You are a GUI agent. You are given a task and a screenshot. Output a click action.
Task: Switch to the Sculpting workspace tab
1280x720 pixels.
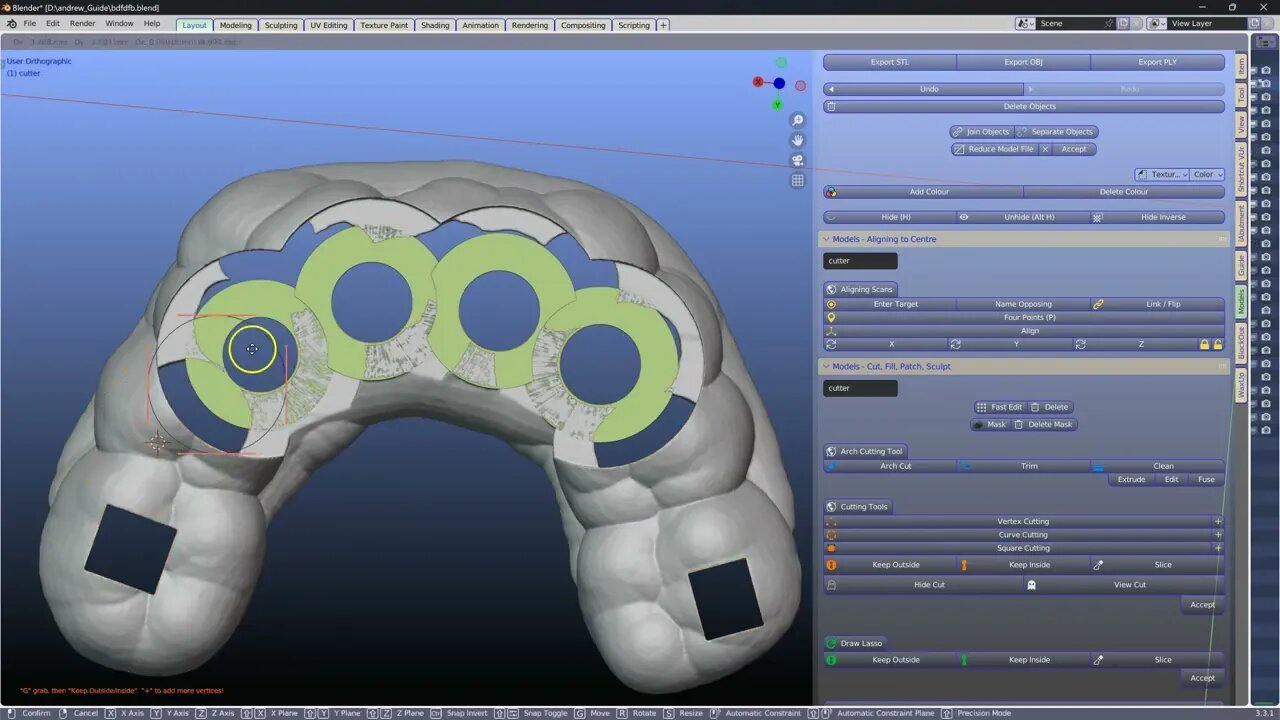[280, 25]
